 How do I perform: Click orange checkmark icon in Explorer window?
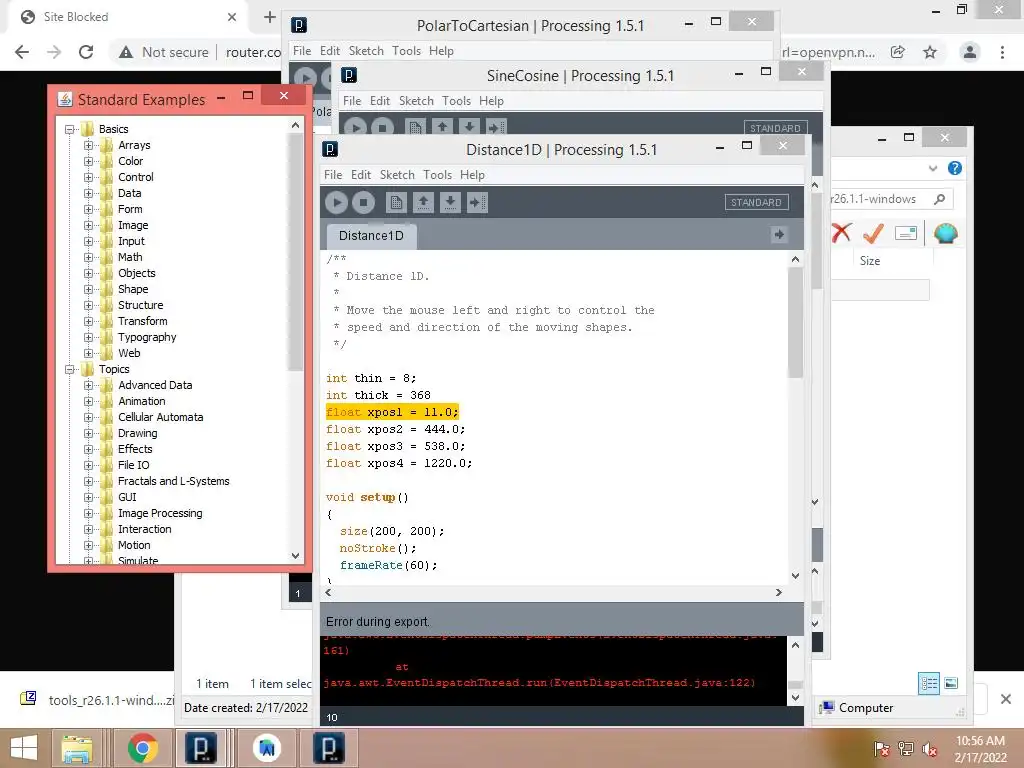(x=873, y=232)
